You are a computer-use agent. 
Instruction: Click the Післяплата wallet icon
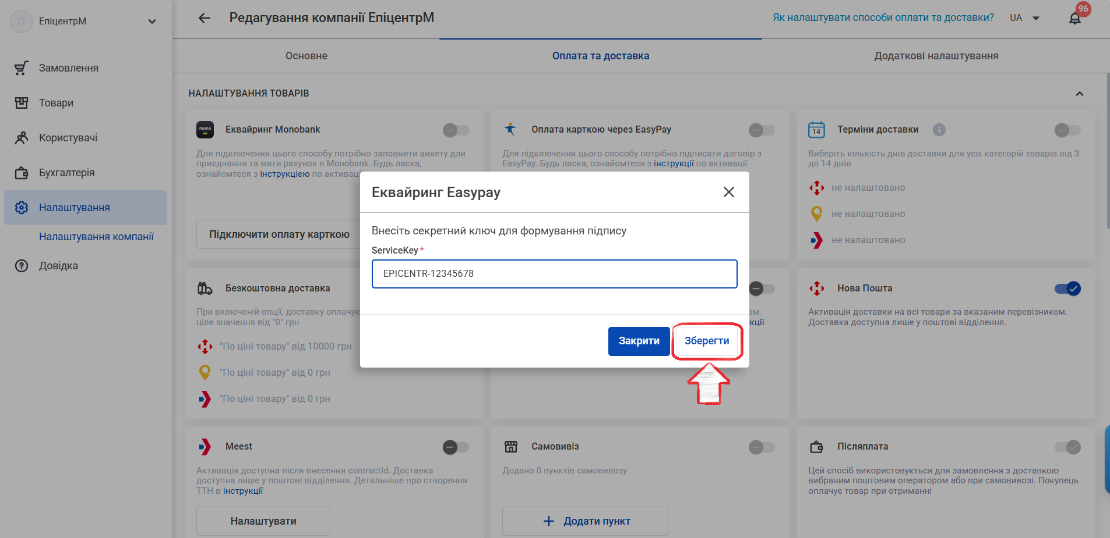816,447
